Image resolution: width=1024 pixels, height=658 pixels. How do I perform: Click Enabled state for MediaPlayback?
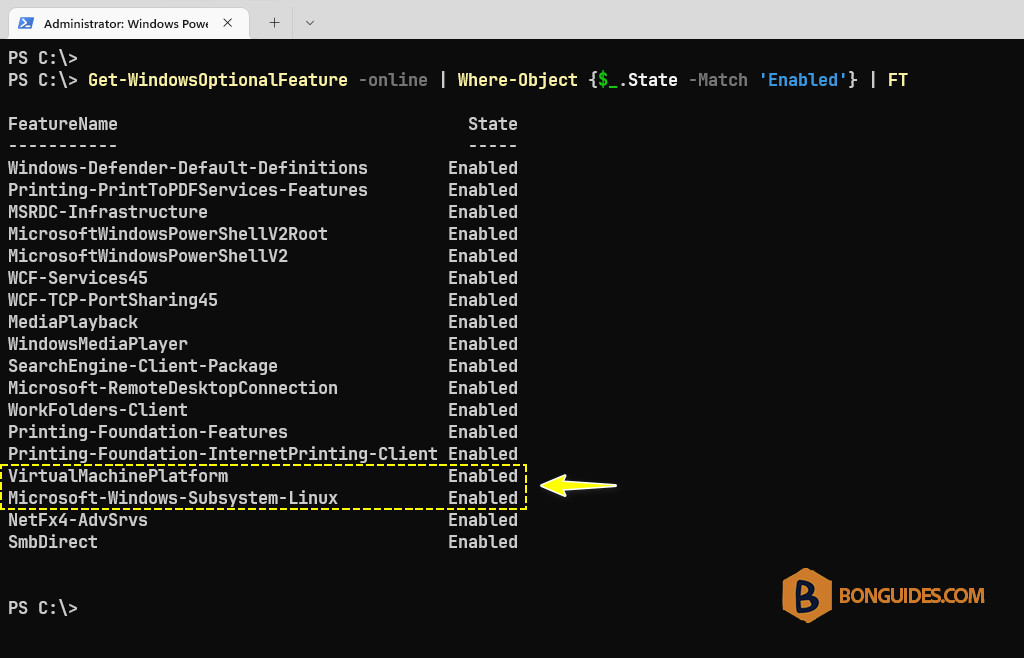(x=483, y=322)
